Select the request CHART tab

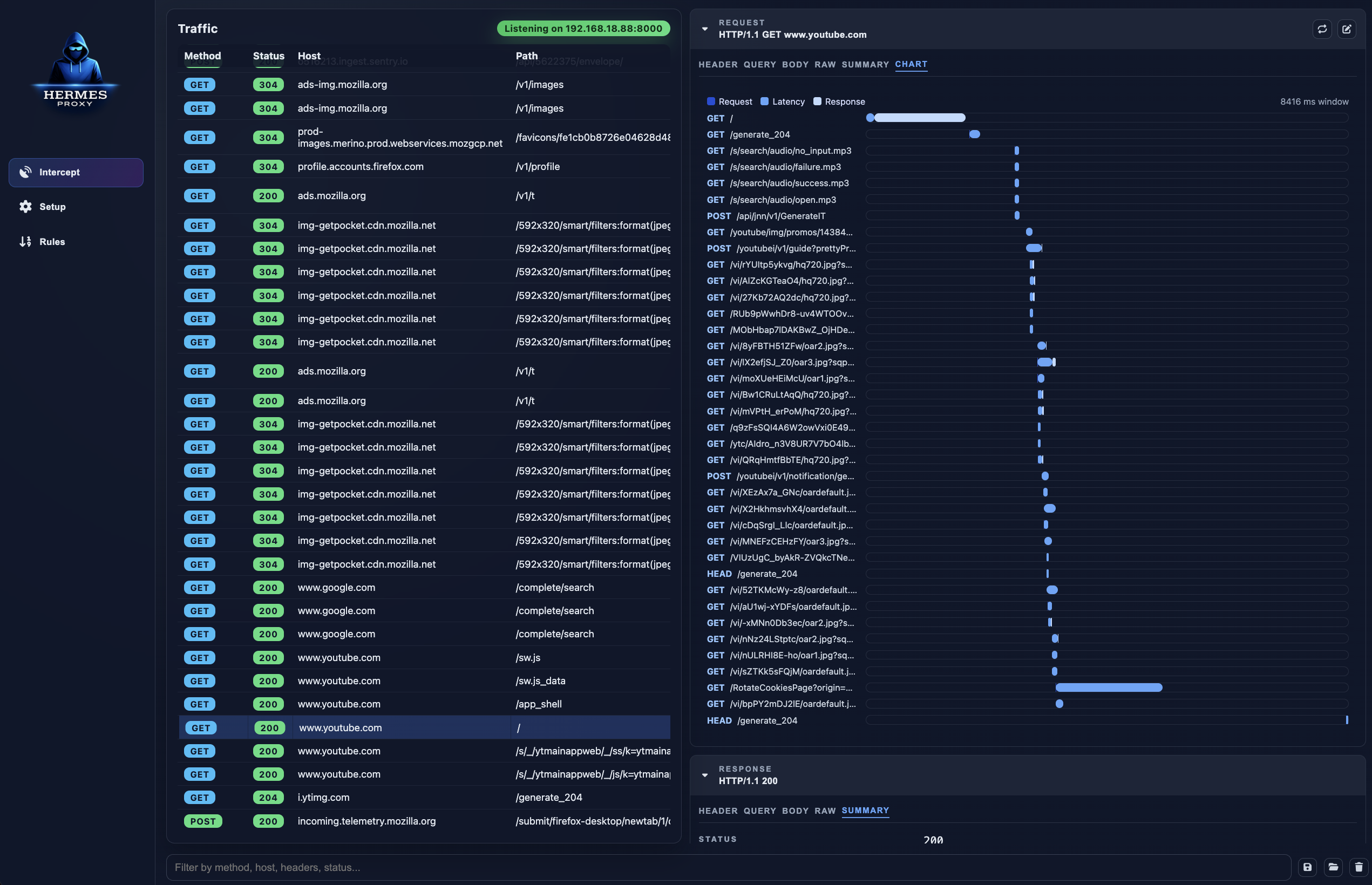[x=911, y=64]
